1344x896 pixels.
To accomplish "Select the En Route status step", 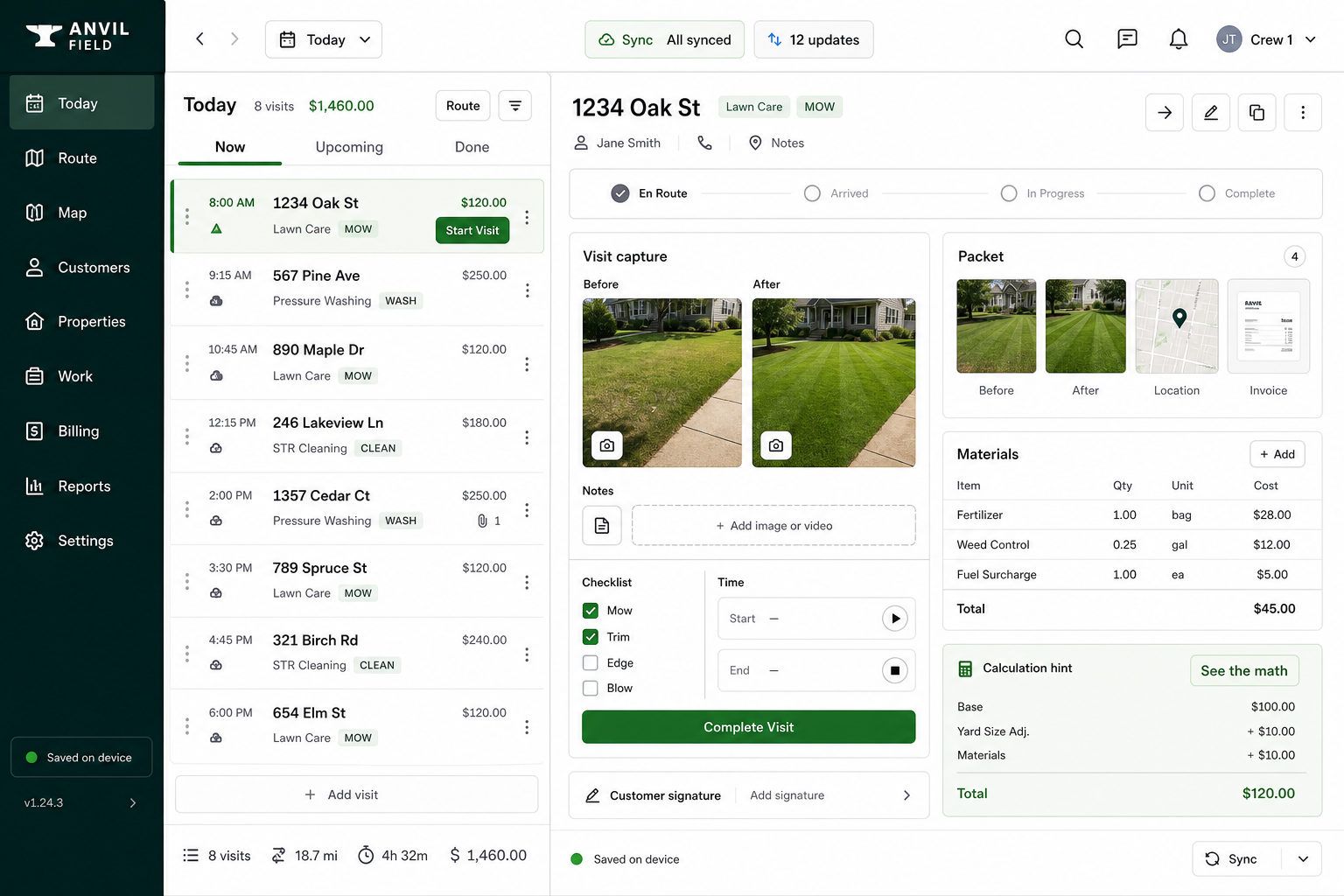I will (649, 193).
